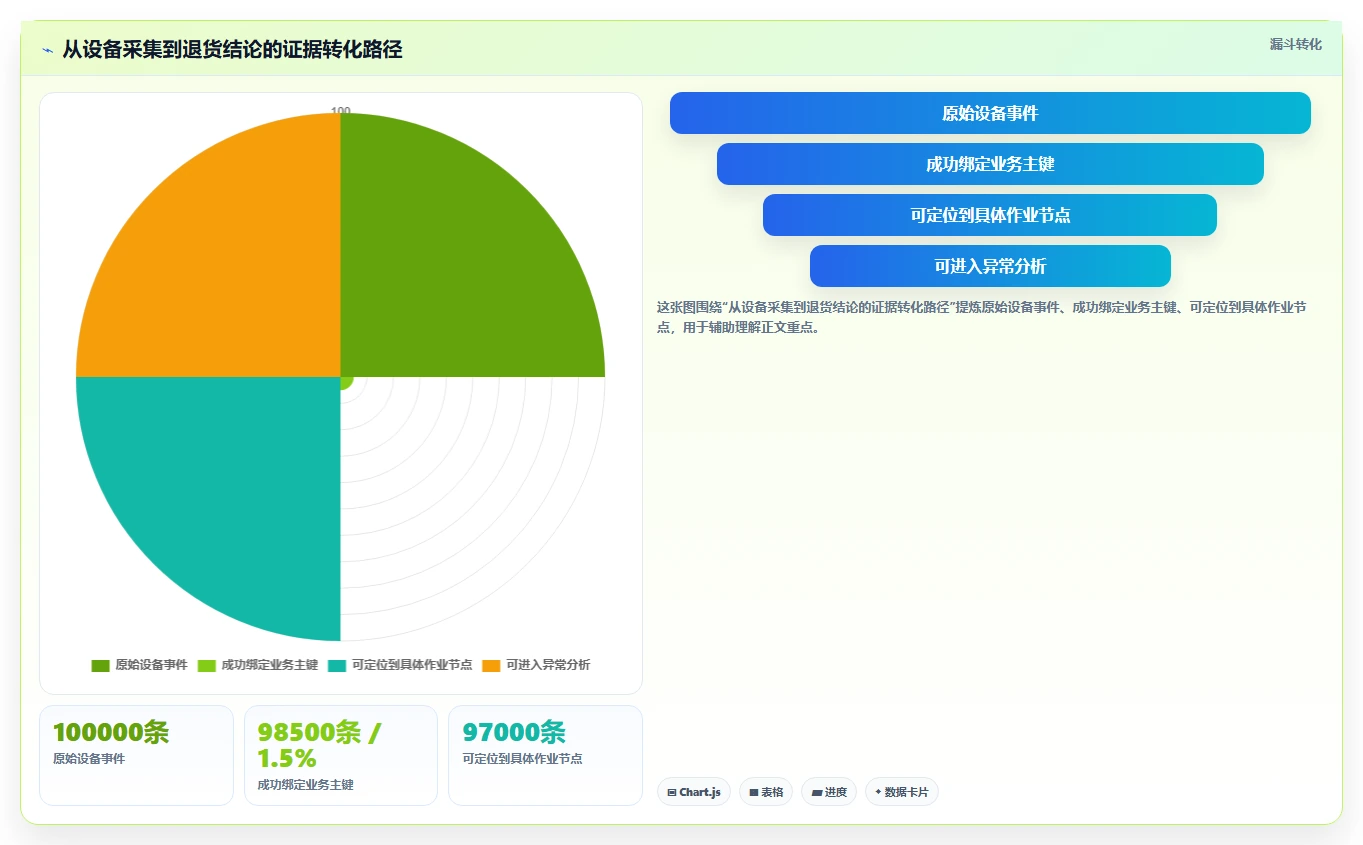1363x845 pixels.
Task: Select the 可进入异常分析 funnel bar
Action: (x=990, y=266)
